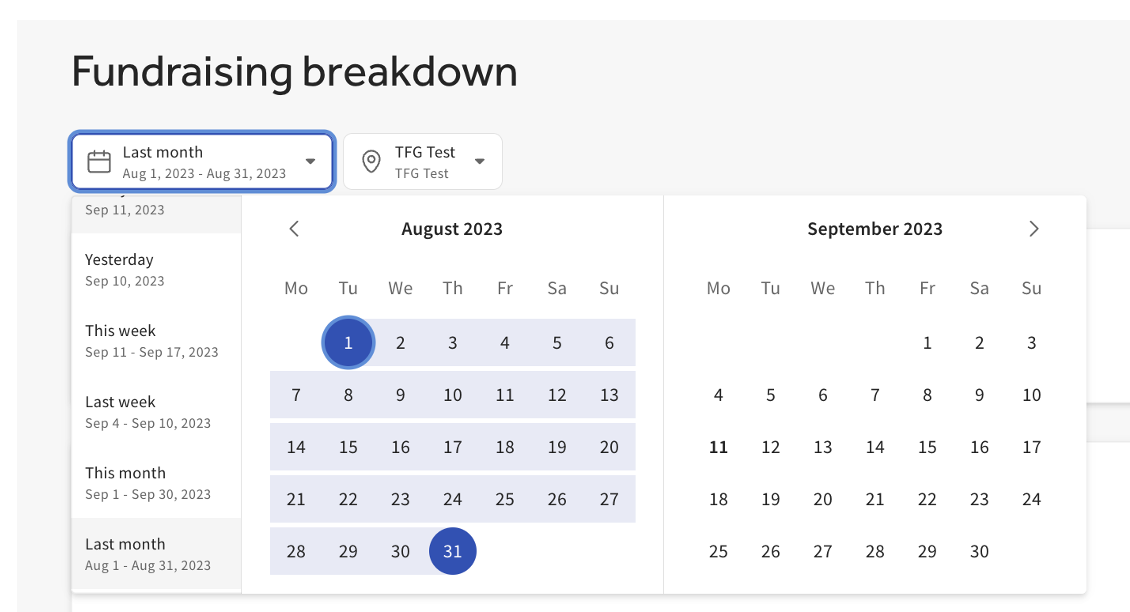The width and height of the screenshot is (1130, 612).
Task: Go to next month using right arrow
Action: coord(1034,229)
